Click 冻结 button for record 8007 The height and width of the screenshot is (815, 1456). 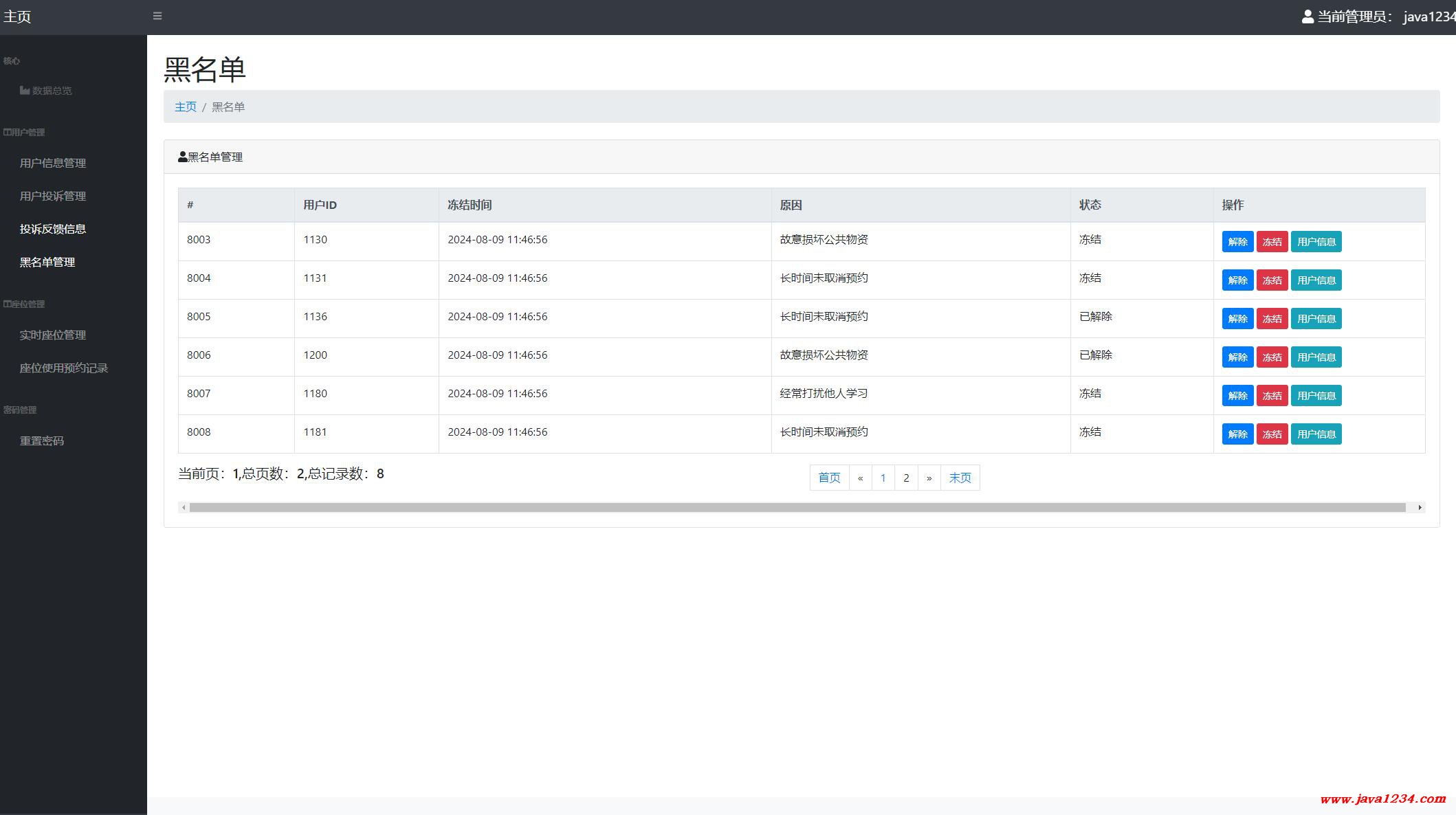point(1272,396)
